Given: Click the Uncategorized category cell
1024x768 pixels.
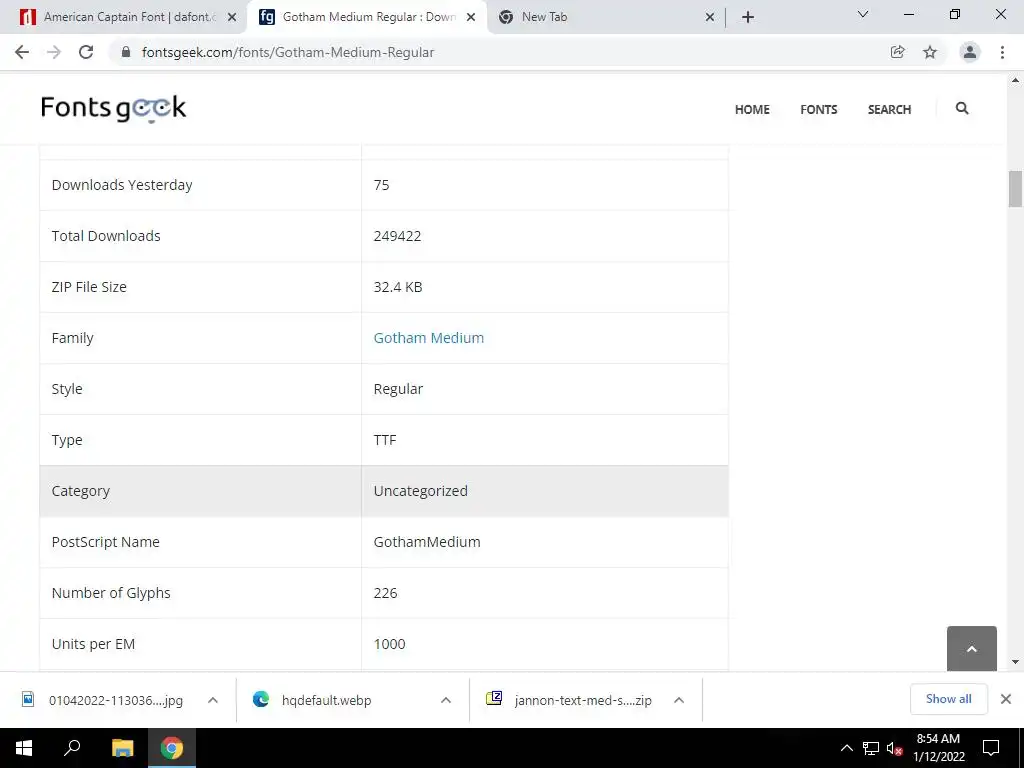Looking at the screenshot, I should point(545,490).
